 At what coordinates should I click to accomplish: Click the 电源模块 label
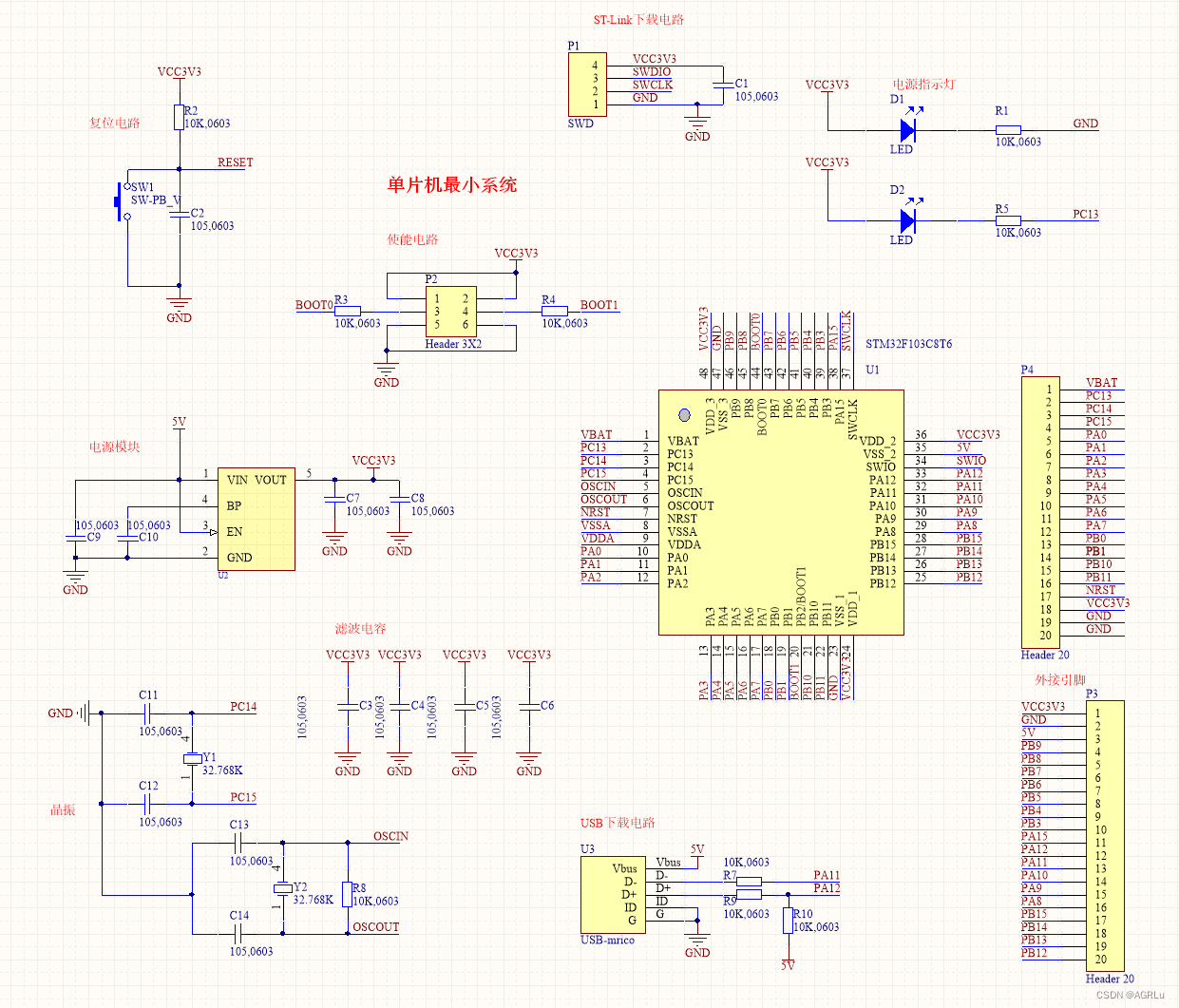coord(114,447)
